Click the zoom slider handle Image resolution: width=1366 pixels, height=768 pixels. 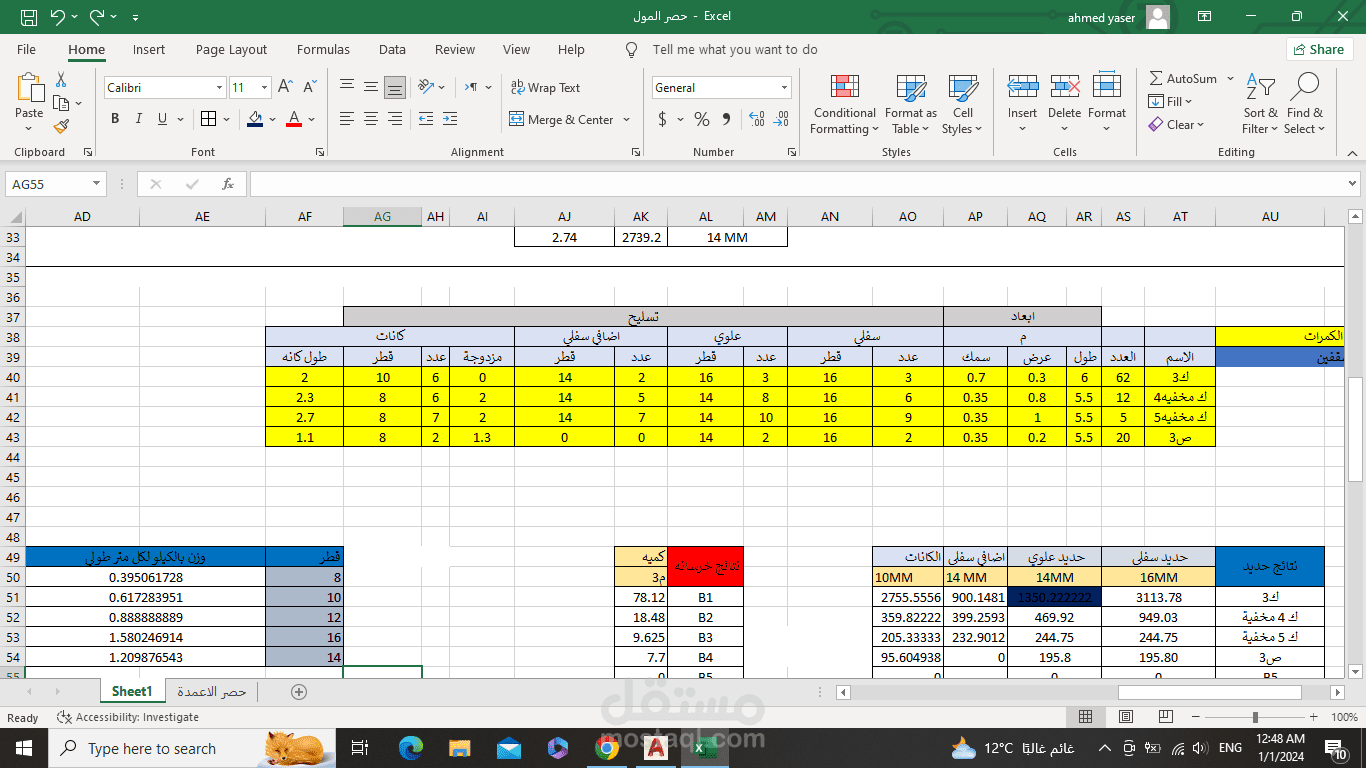1255,717
